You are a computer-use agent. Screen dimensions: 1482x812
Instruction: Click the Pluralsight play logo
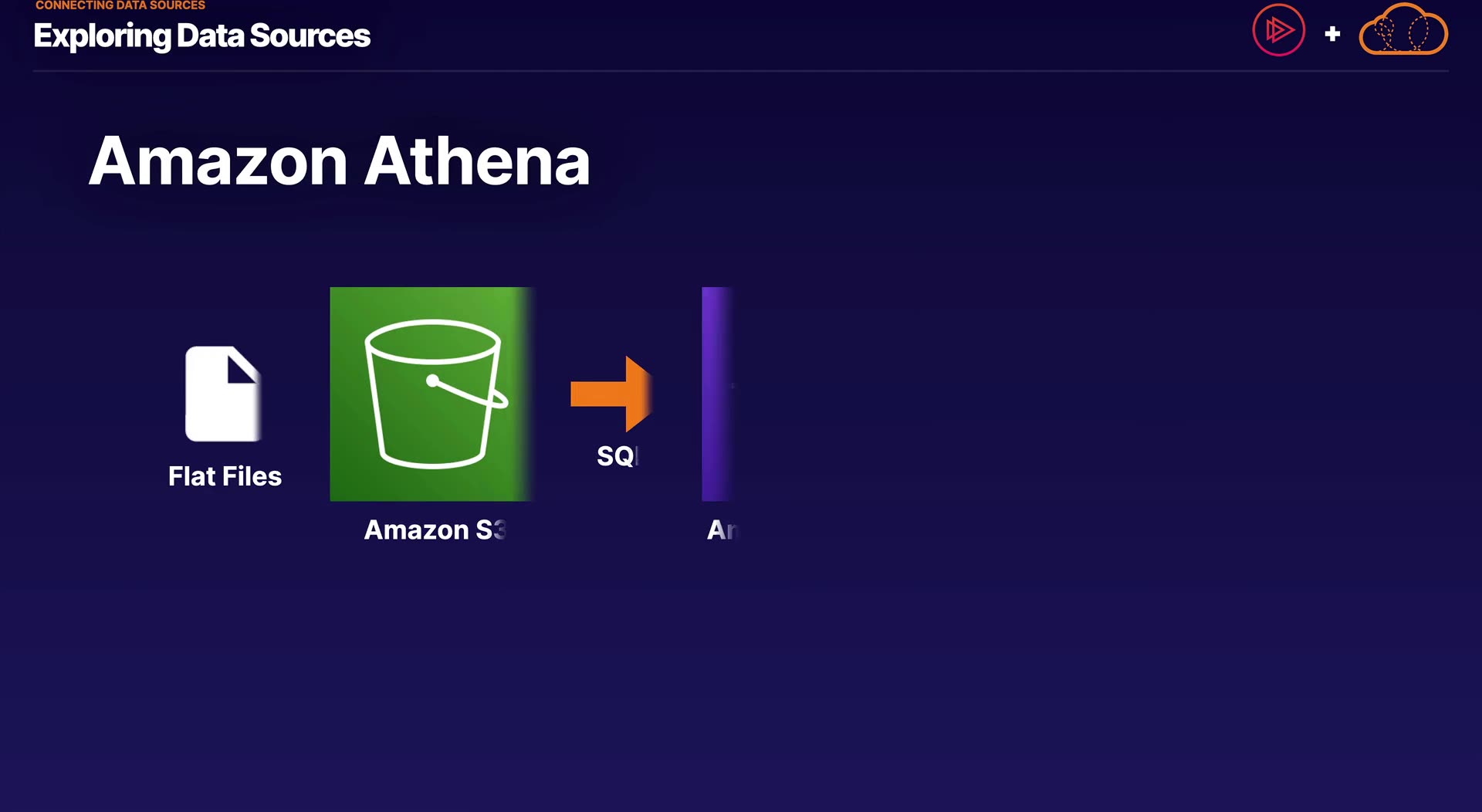tap(1278, 31)
